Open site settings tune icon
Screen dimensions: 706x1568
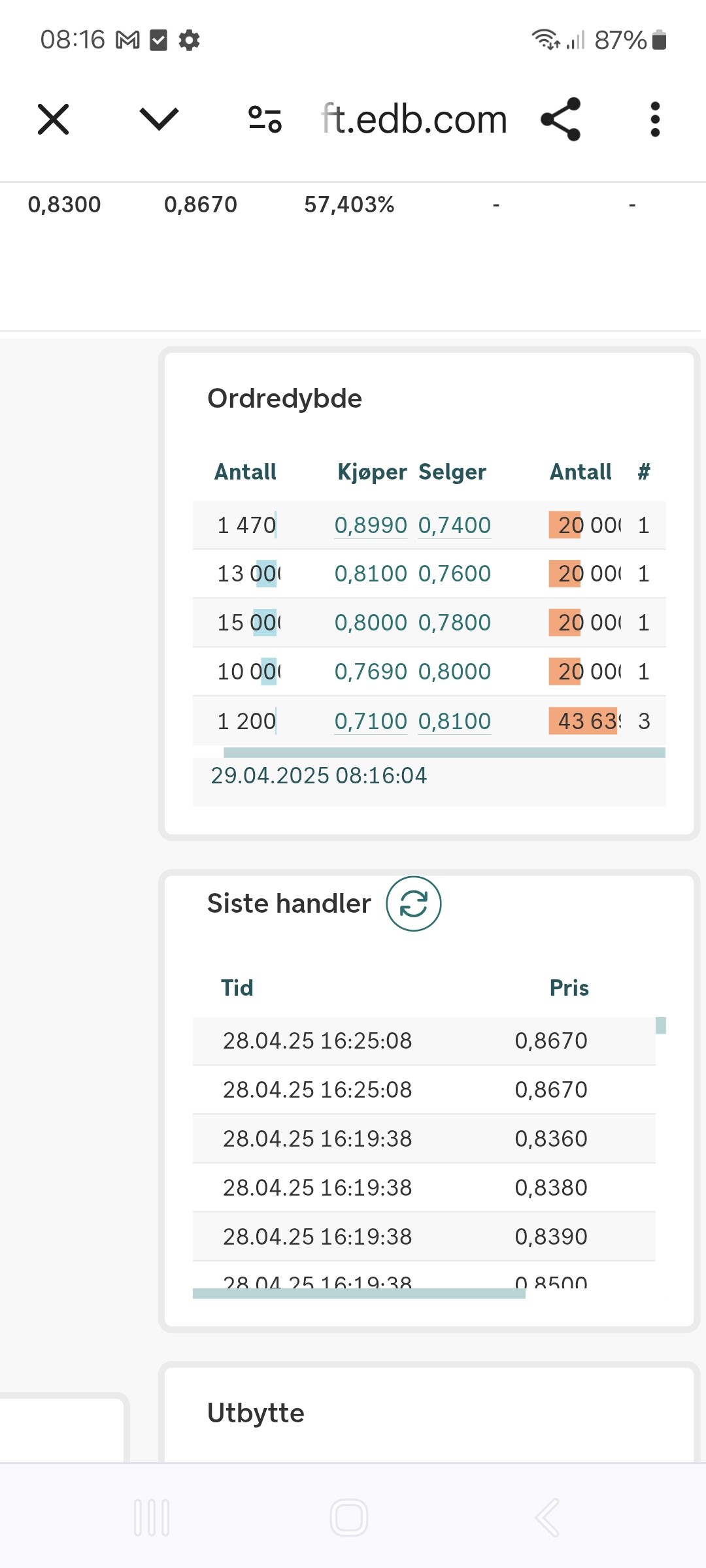[x=265, y=120]
